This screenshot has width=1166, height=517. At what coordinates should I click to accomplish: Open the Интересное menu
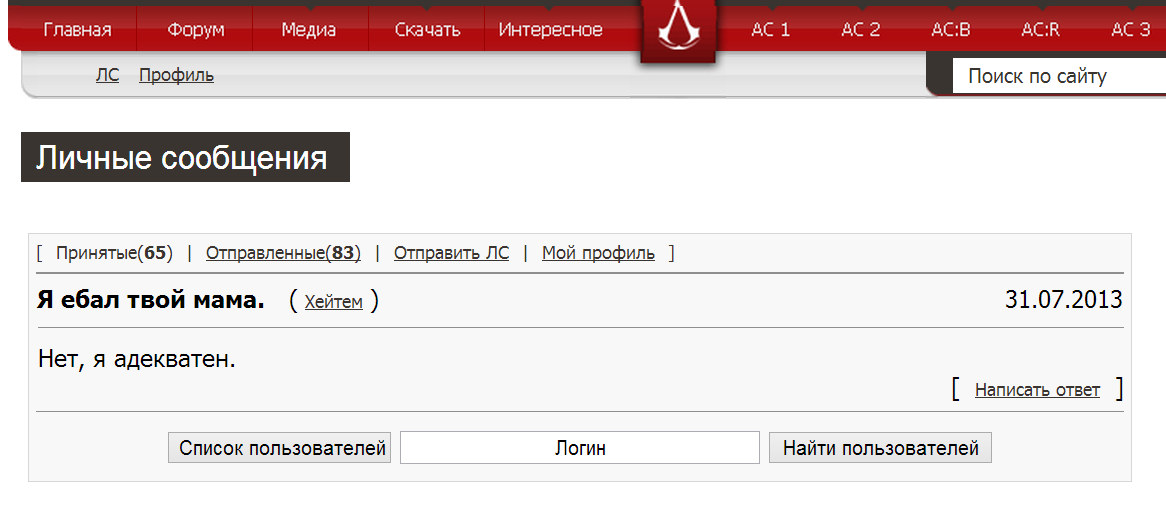550,30
